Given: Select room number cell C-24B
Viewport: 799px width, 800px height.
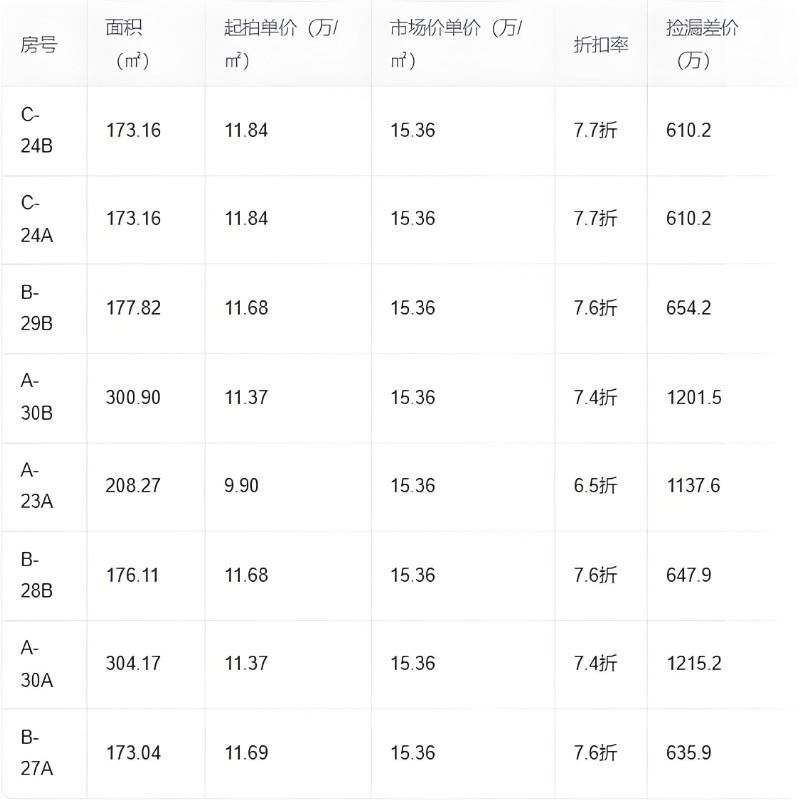Looking at the screenshot, I should (x=37, y=130).
